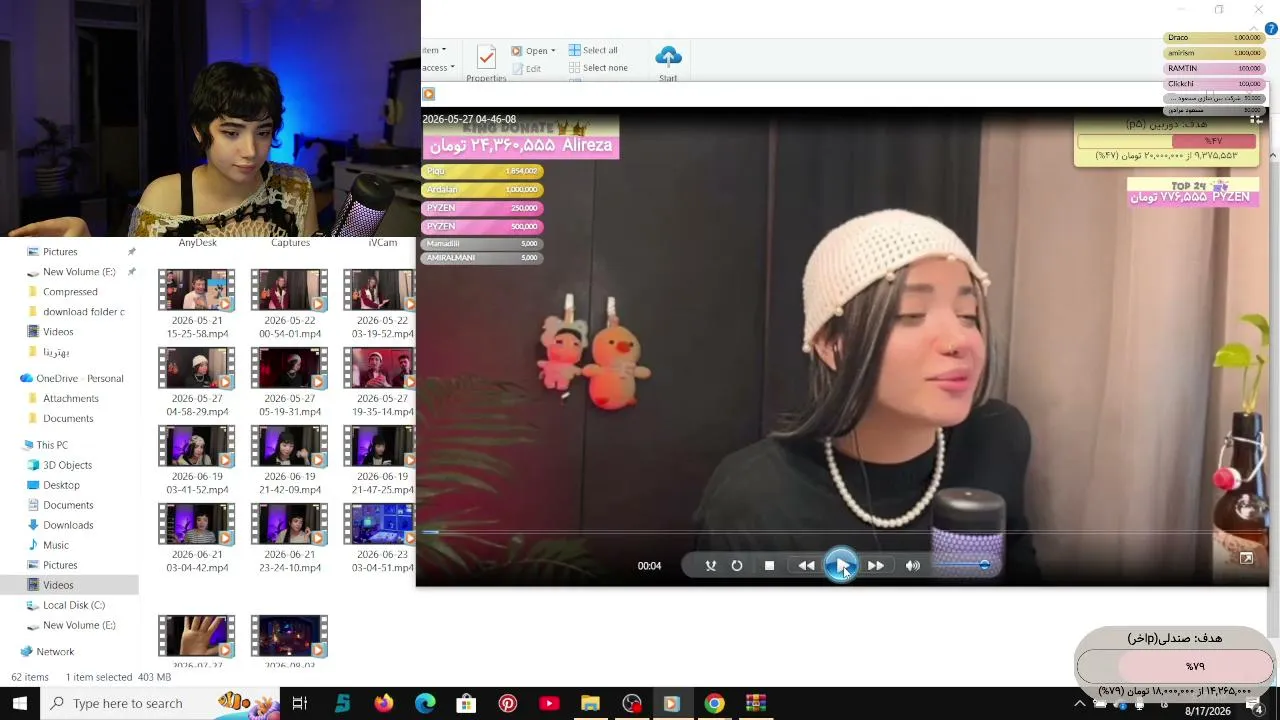Open Documents under This PC
Screen dimensions: 1280x720
click(x=68, y=505)
